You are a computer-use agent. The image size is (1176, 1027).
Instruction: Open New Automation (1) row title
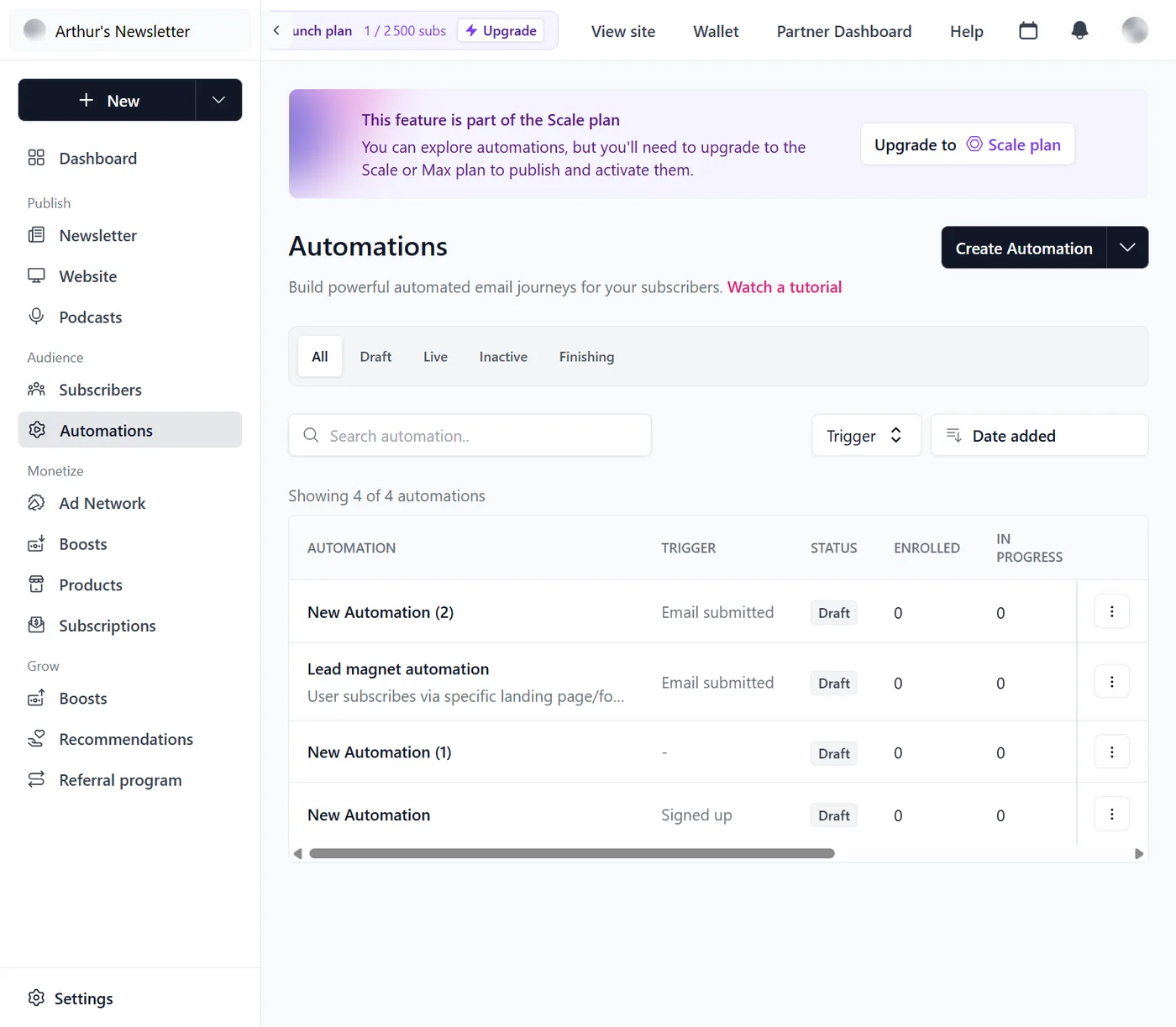coord(380,752)
